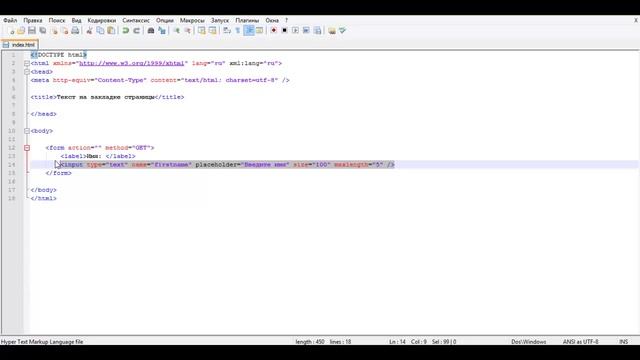The height and width of the screenshot is (360, 640).
Task: Click the Paste toolbar icon
Action: 111,31
